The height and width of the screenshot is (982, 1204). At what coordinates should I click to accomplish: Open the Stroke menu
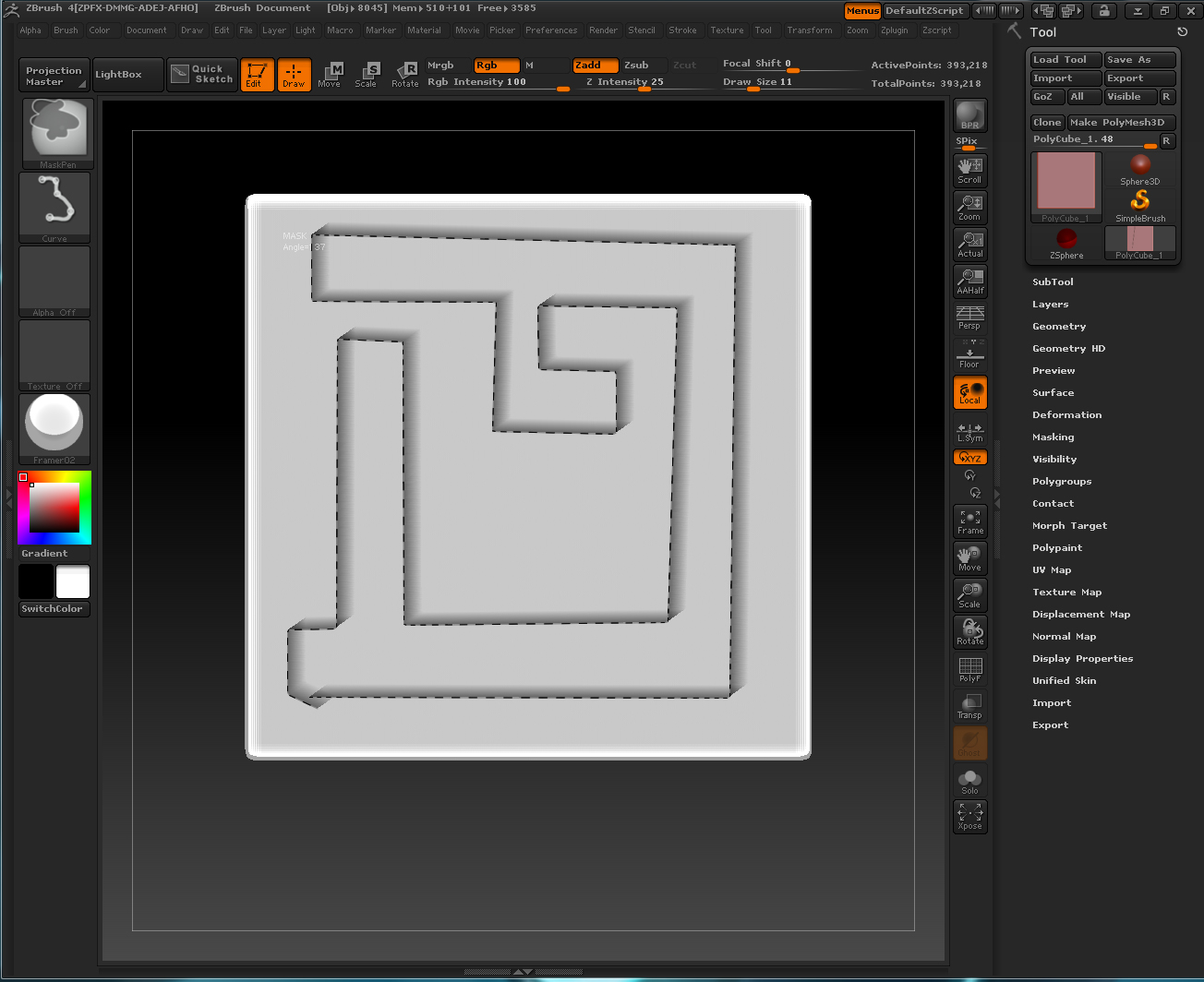click(682, 30)
